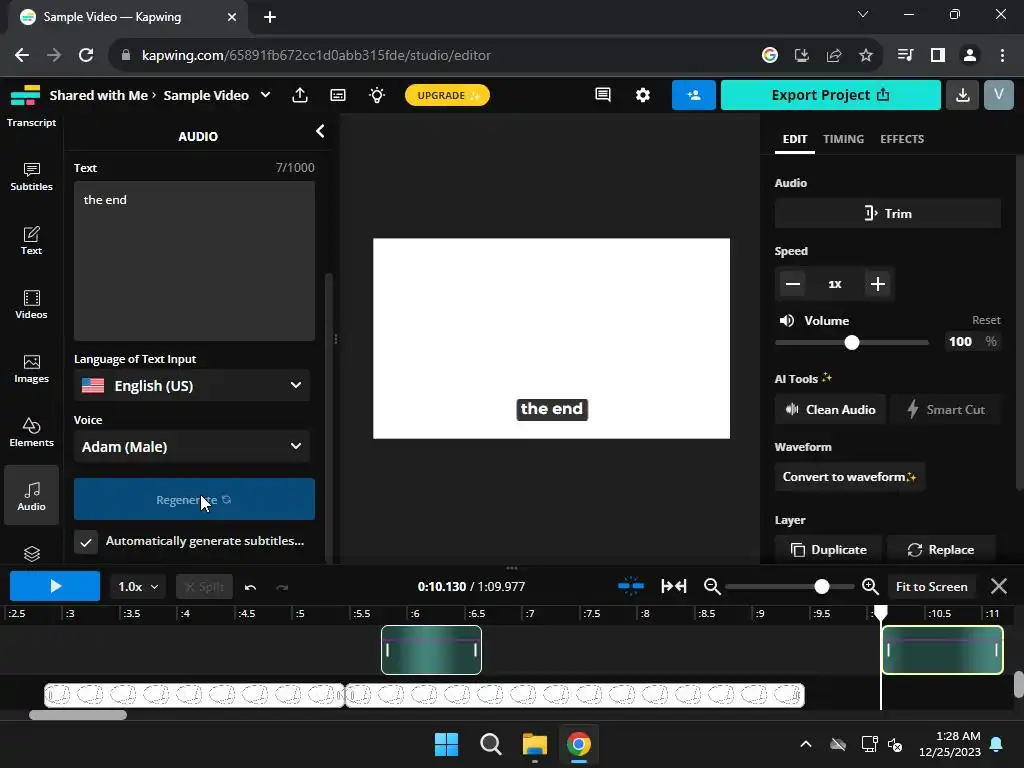Select the highlighted audio clip at 10.5 seconds
1024x768 pixels.
click(942, 650)
